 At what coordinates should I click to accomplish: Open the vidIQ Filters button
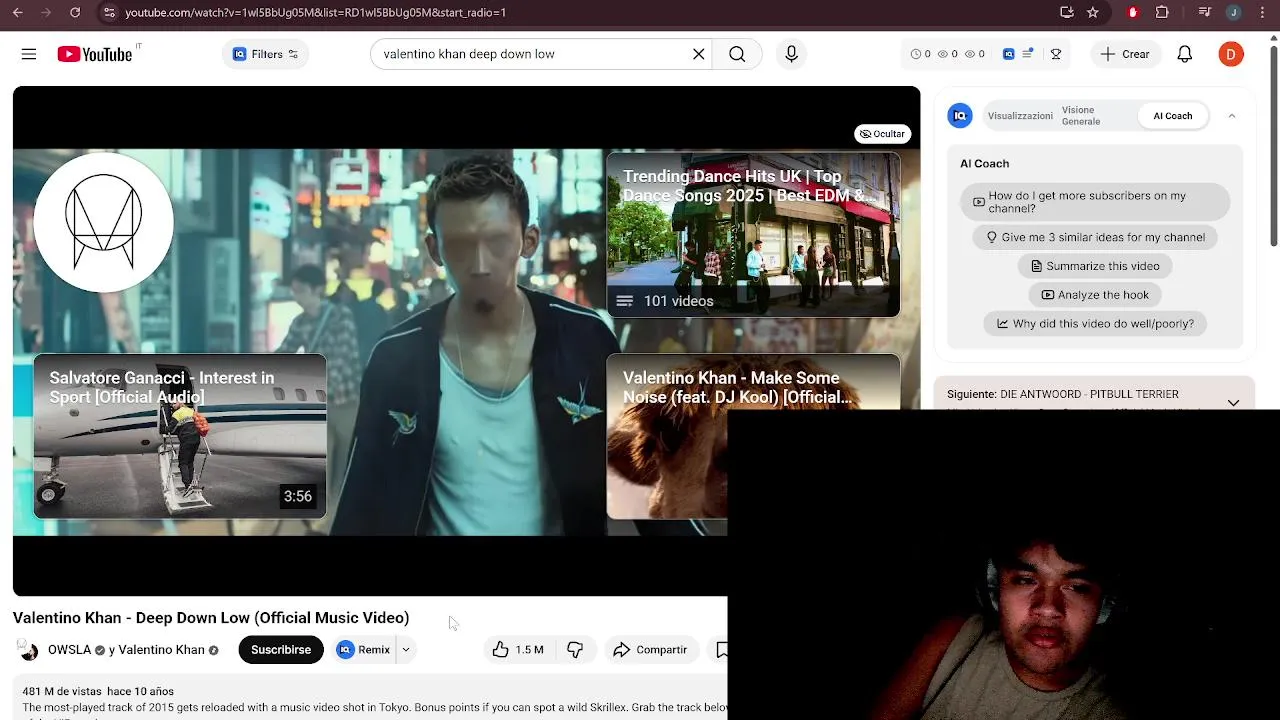click(266, 54)
